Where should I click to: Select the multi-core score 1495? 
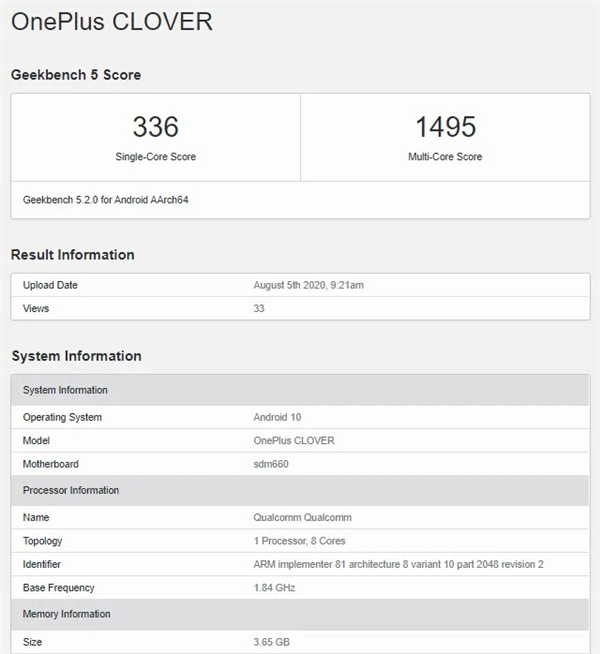[445, 126]
